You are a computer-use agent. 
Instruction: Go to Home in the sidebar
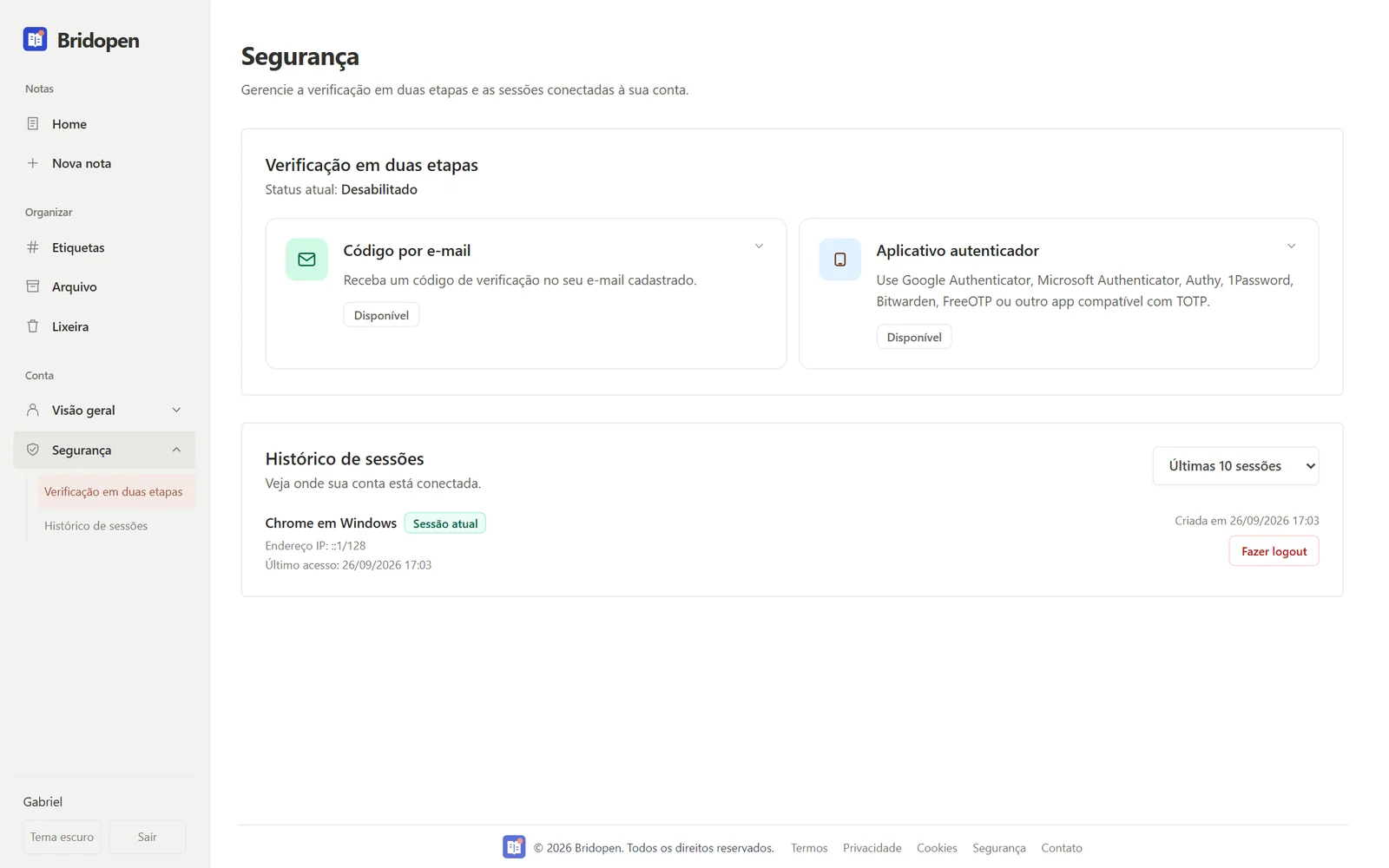tap(104, 124)
